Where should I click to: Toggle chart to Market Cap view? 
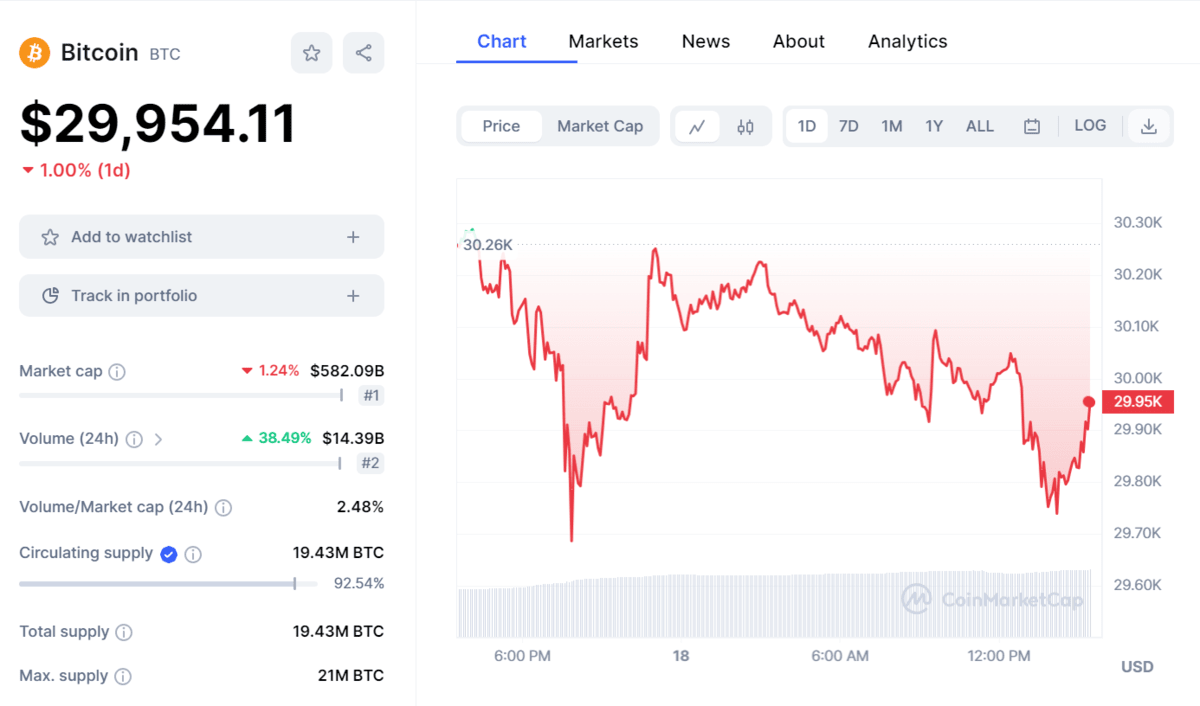(x=600, y=126)
